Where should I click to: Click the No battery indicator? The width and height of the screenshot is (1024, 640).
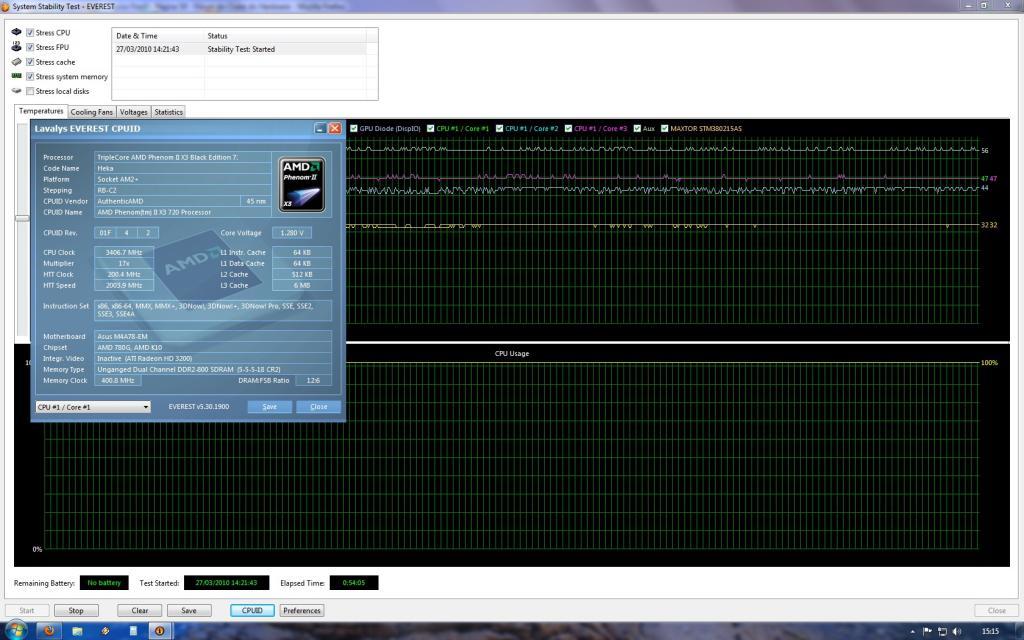(x=104, y=583)
